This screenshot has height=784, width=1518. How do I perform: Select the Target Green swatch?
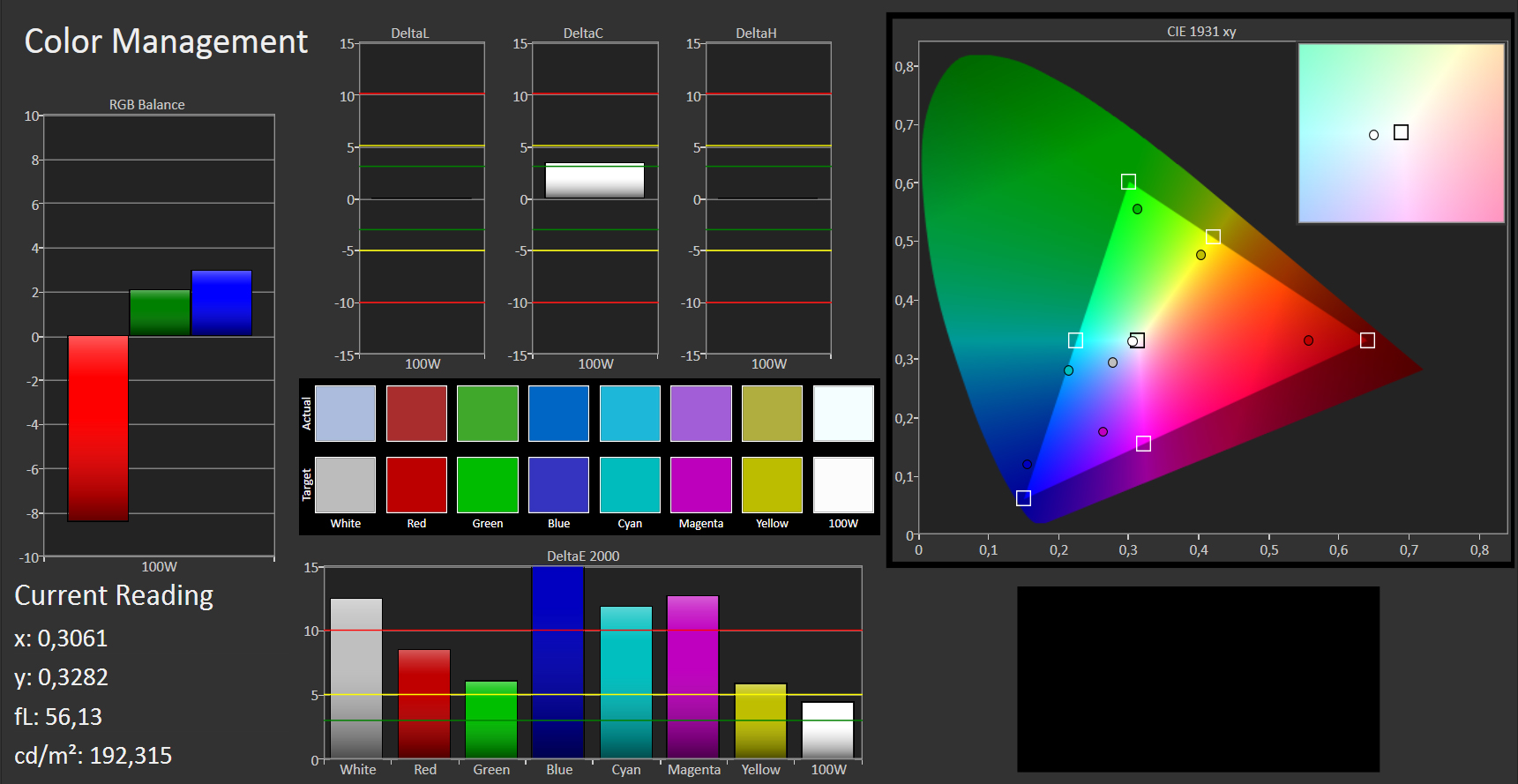(488, 485)
